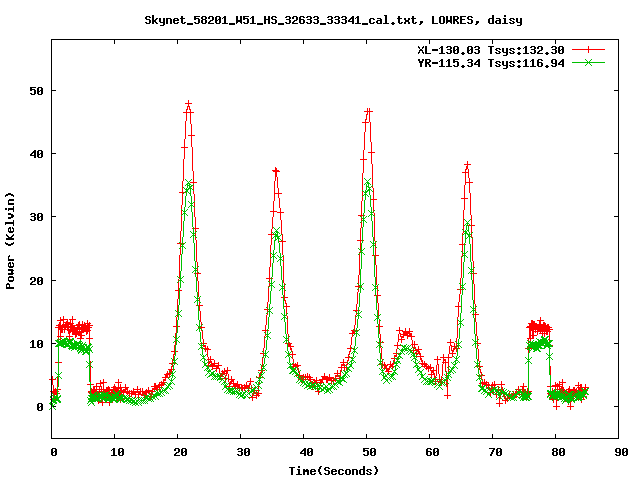Viewport: 640px width, 480px height.
Task: Click the Power (Kelvin) axis label
Action: pyautogui.click(x=10, y=241)
